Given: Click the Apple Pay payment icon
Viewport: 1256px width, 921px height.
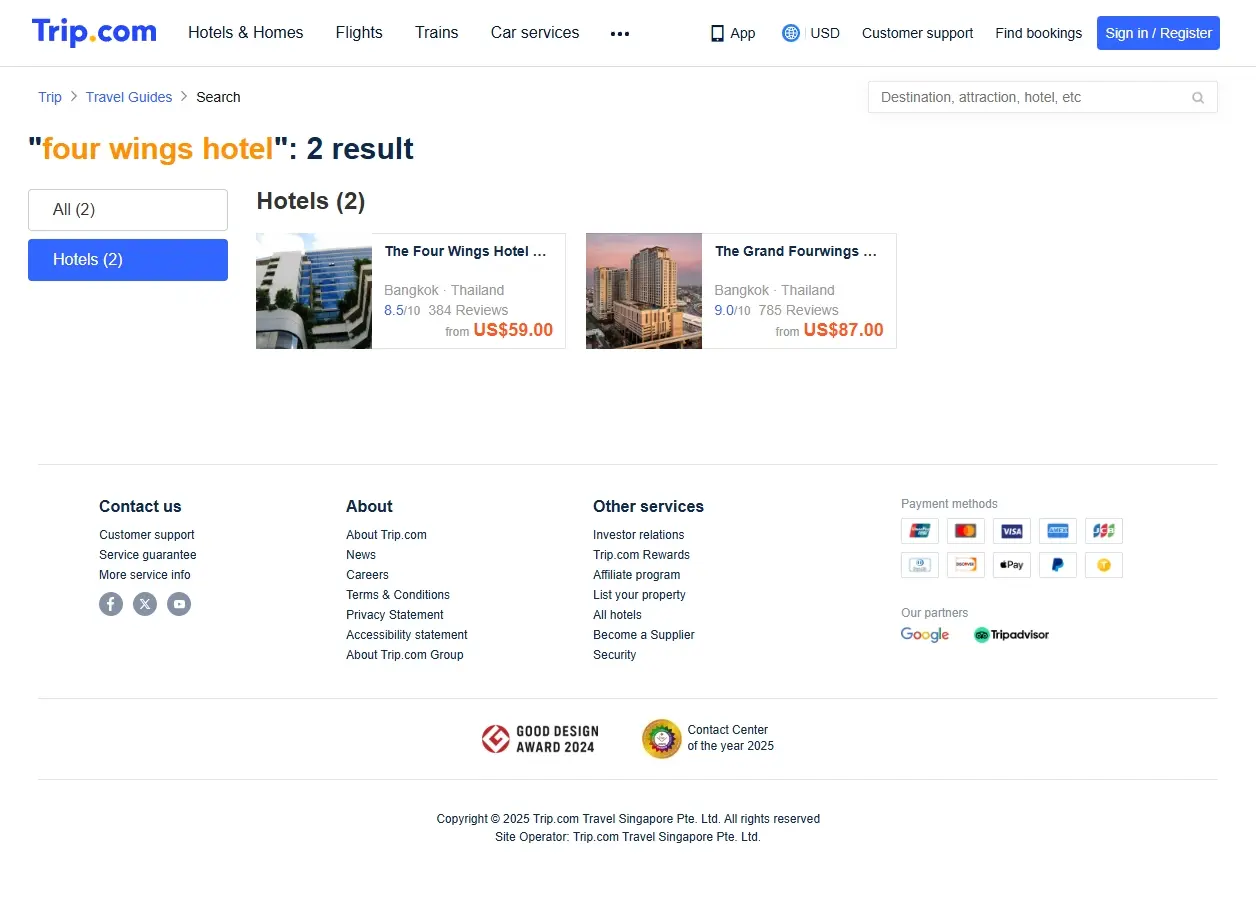Looking at the screenshot, I should 1012,565.
